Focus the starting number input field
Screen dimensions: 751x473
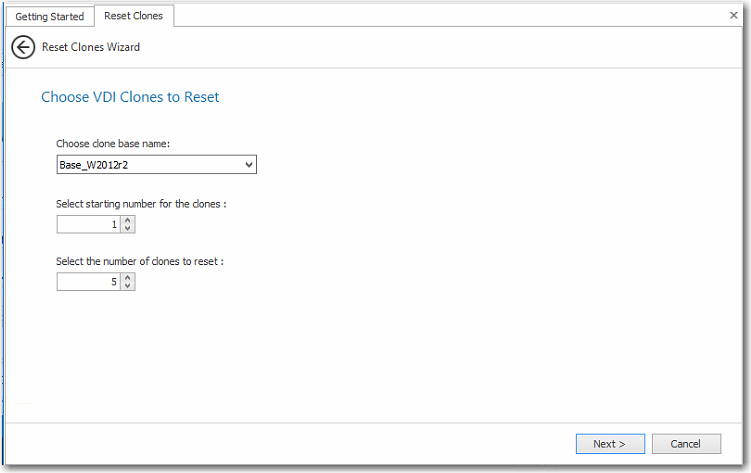(x=88, y=225)
